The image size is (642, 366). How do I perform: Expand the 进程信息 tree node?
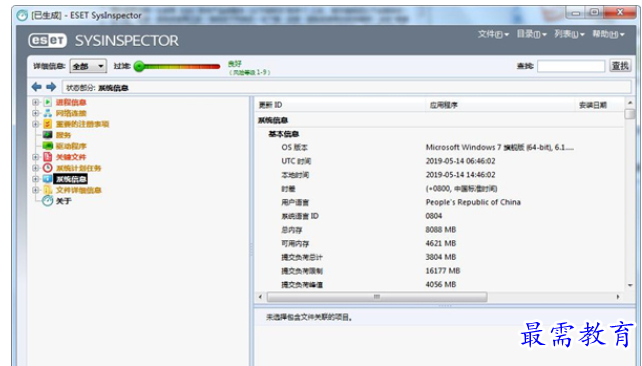coord(36,102)
